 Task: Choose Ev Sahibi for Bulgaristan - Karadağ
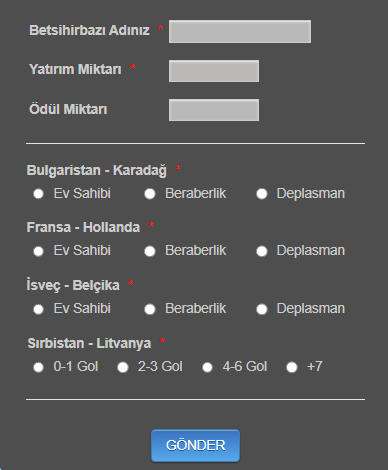tap(38, 194)
